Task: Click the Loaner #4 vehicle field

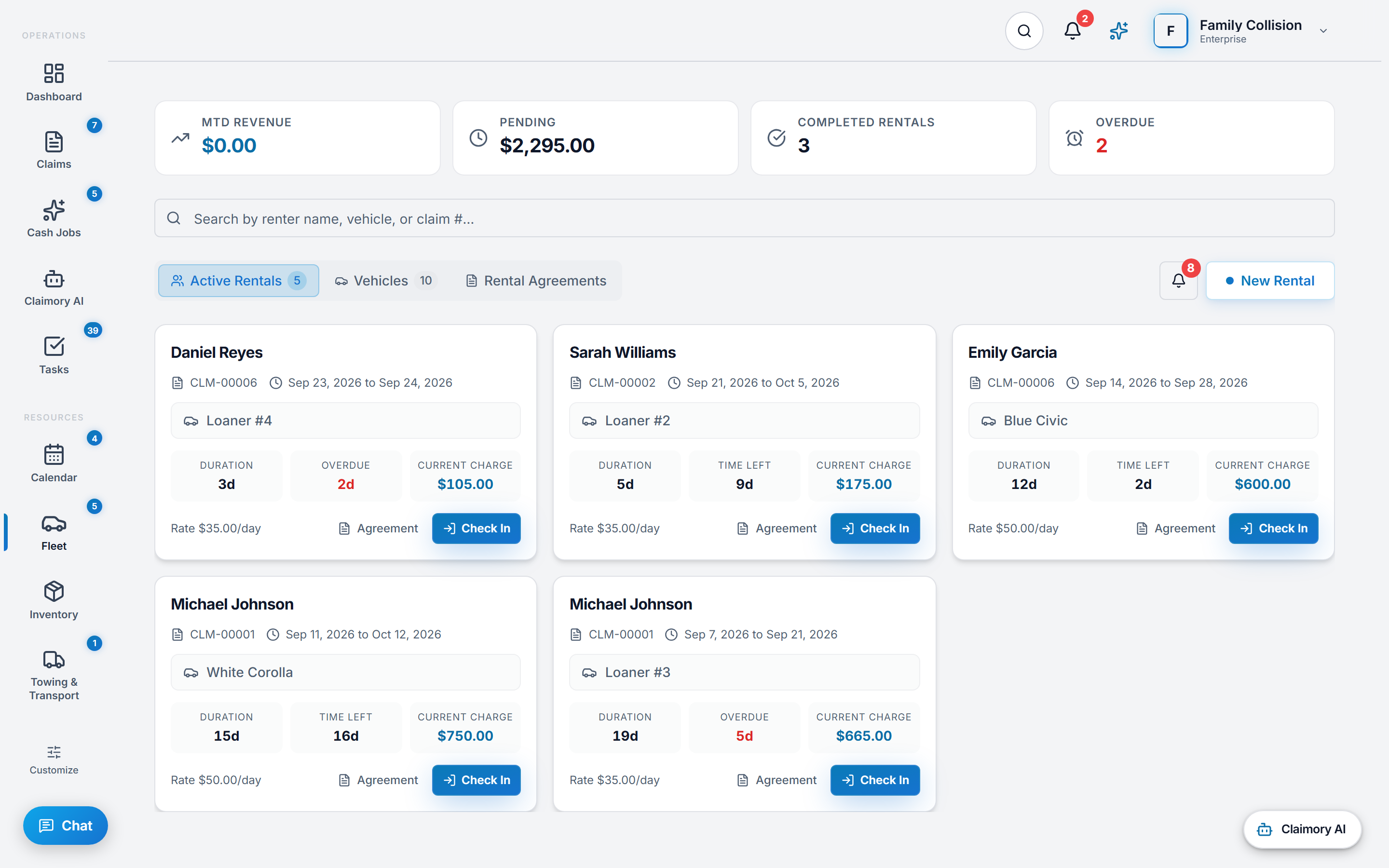Action: coord(345,421)
